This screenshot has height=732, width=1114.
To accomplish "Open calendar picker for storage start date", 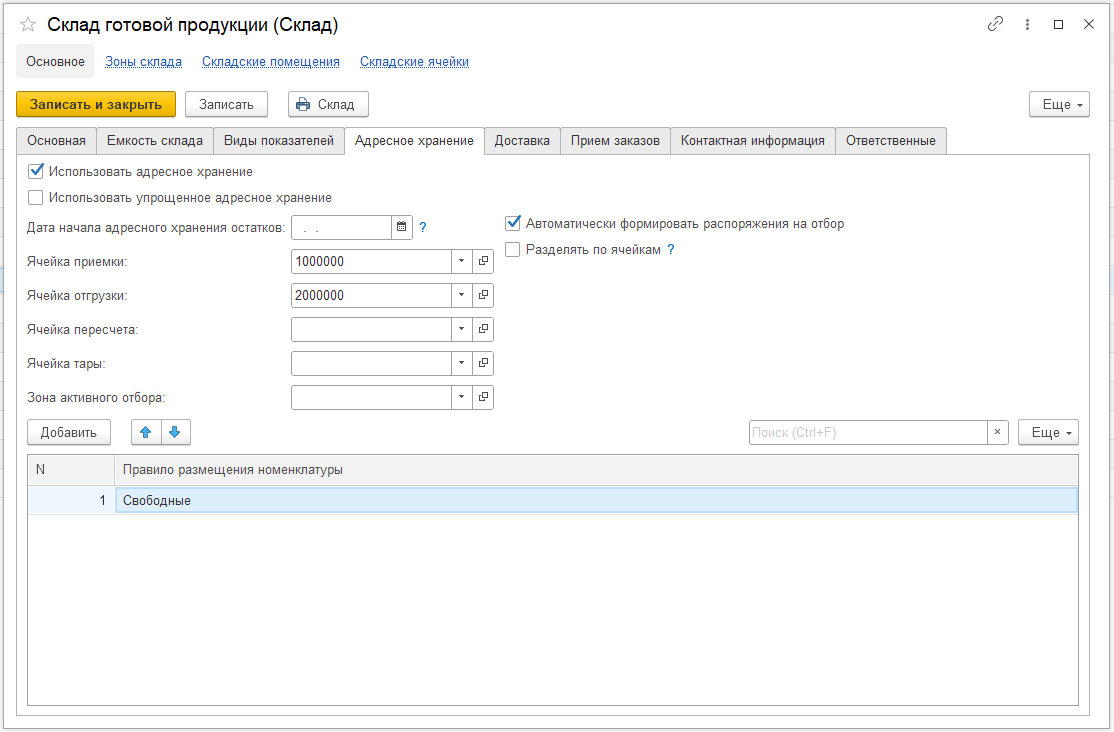I will pos(402,228).
